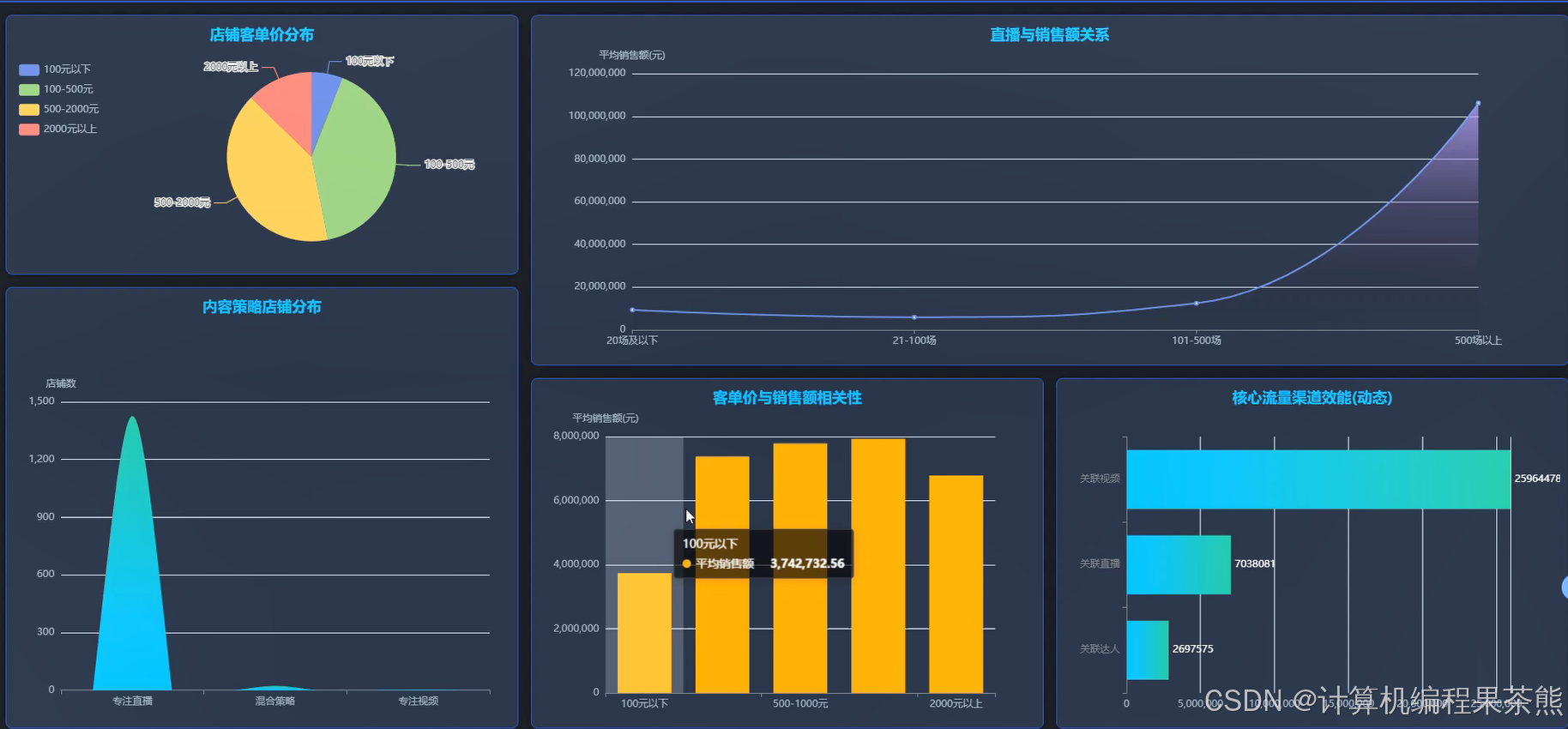Click the 60,000,000 y-axis value
This screenshot has width=1568, height=729.
pyautogui.click(x=600, y=201)
